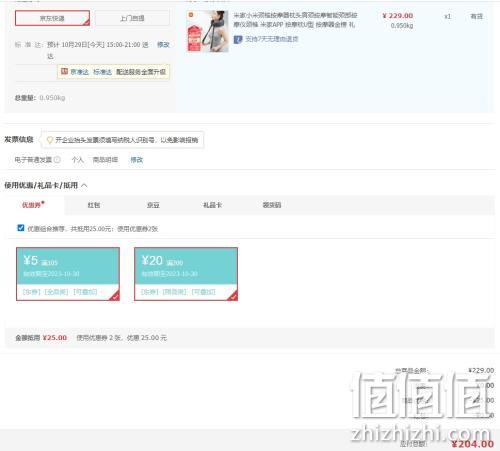Click the x1 quantity text
This screenshot has height=451, width=500.
[447, 16]
